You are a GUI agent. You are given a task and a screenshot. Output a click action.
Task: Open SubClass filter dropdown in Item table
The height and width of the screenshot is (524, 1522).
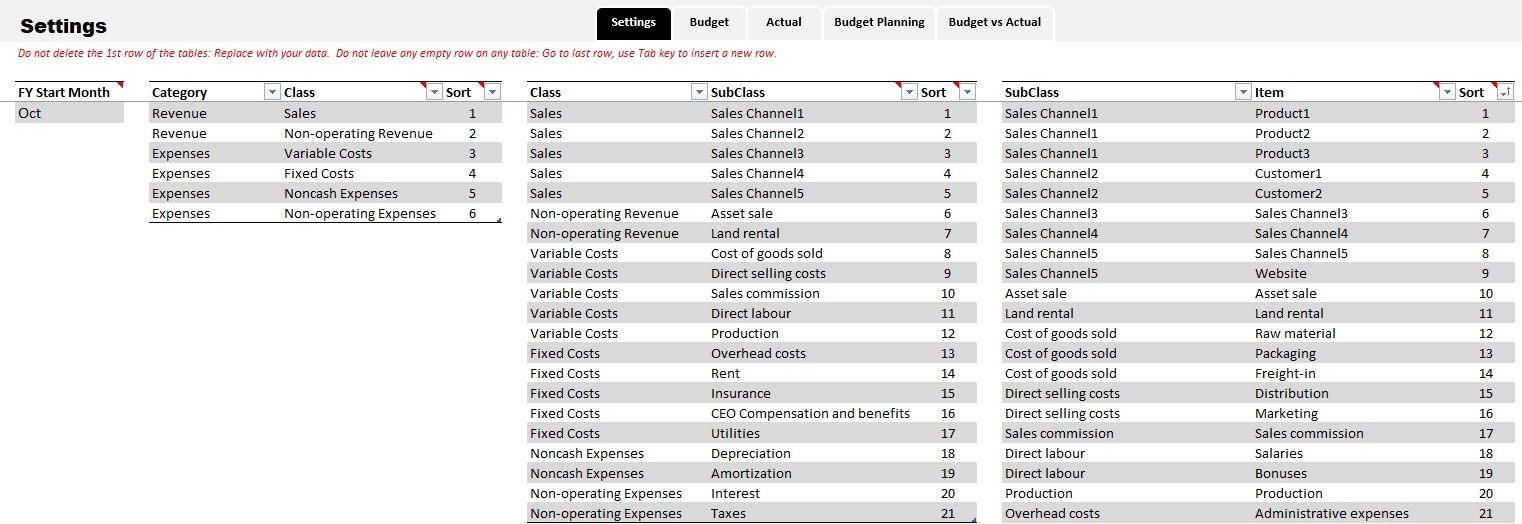1243,92
